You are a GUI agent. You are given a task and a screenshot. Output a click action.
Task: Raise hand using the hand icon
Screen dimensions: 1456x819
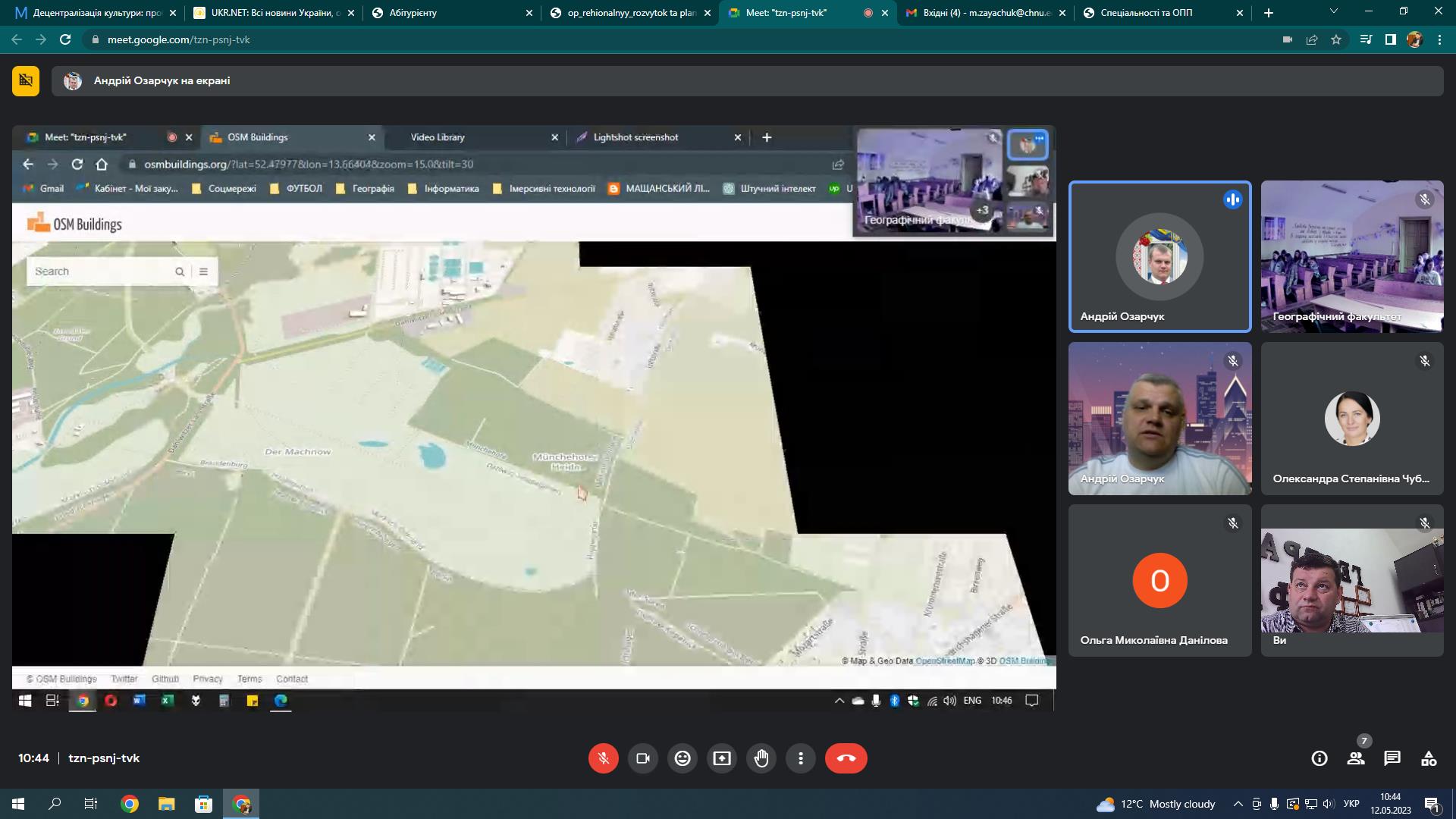[761, 758]
